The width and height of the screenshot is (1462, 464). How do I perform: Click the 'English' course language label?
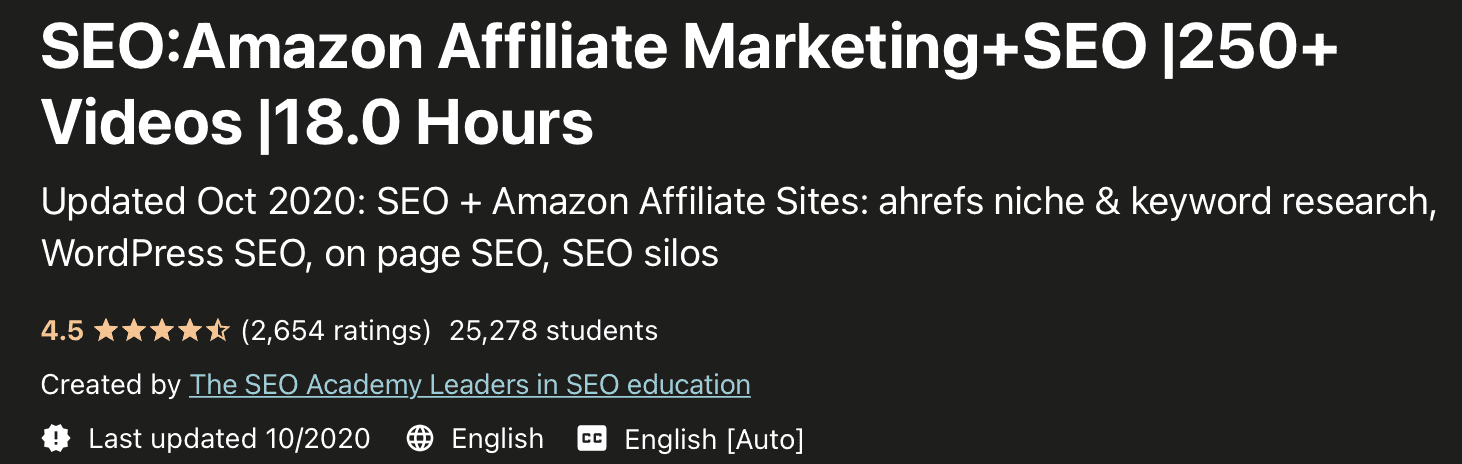point(497,438)
